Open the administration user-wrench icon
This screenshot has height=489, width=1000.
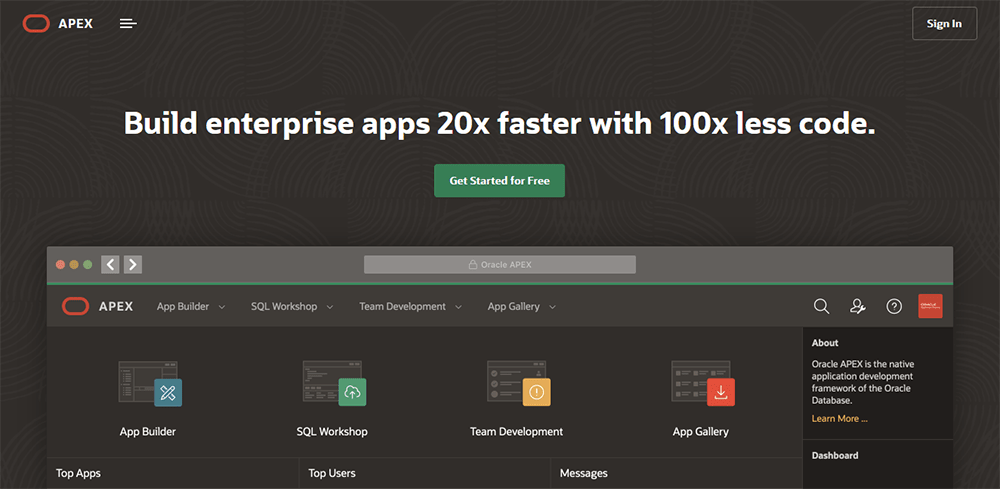pyautogui.click(x=858, y=307)
